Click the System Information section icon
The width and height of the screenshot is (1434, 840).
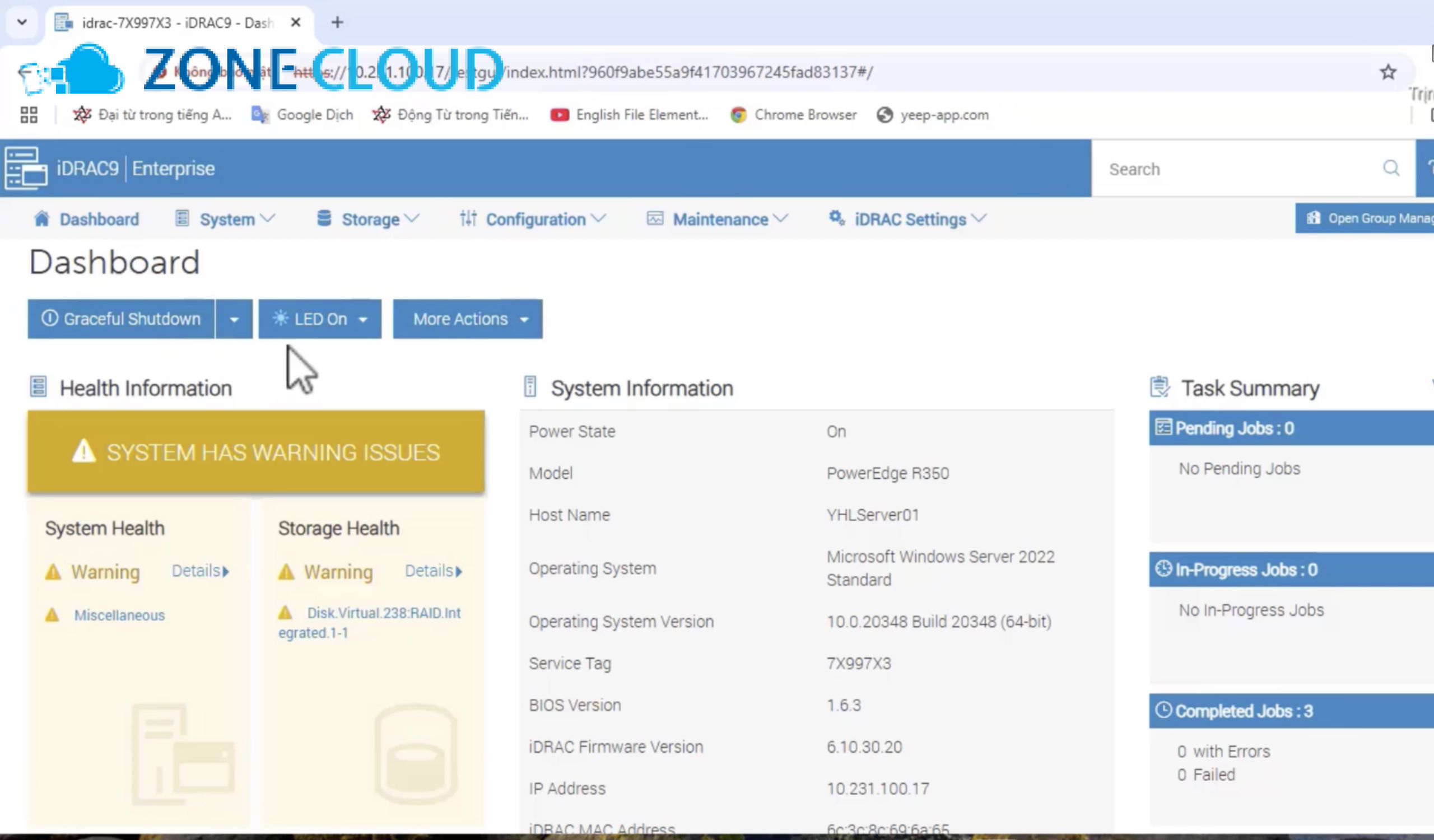click(x=530, y=387)
